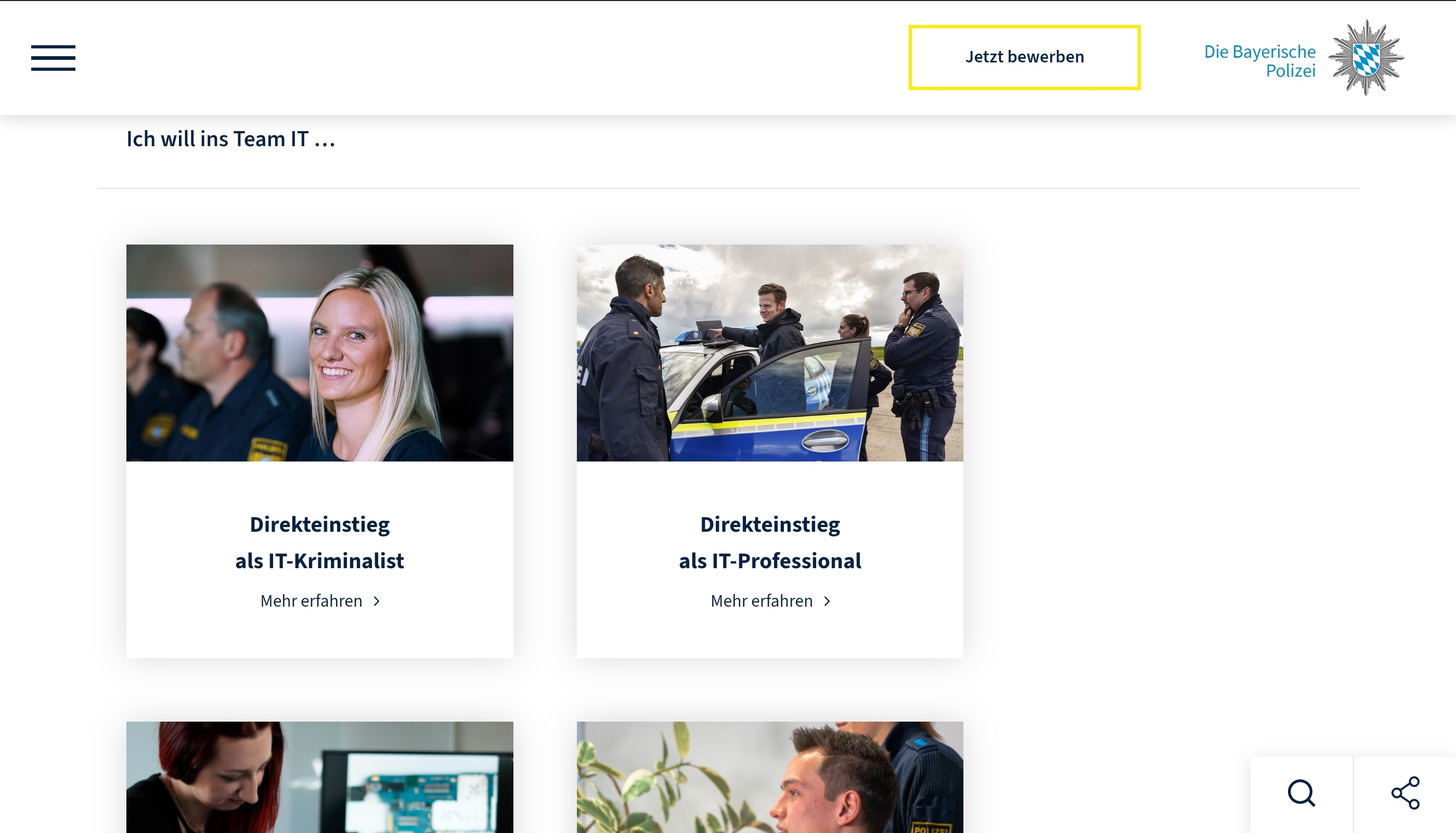Open the smiling blonde woman photo
Image resolution: width=1456 pixels, height=833 pixels.
point(320,353)
